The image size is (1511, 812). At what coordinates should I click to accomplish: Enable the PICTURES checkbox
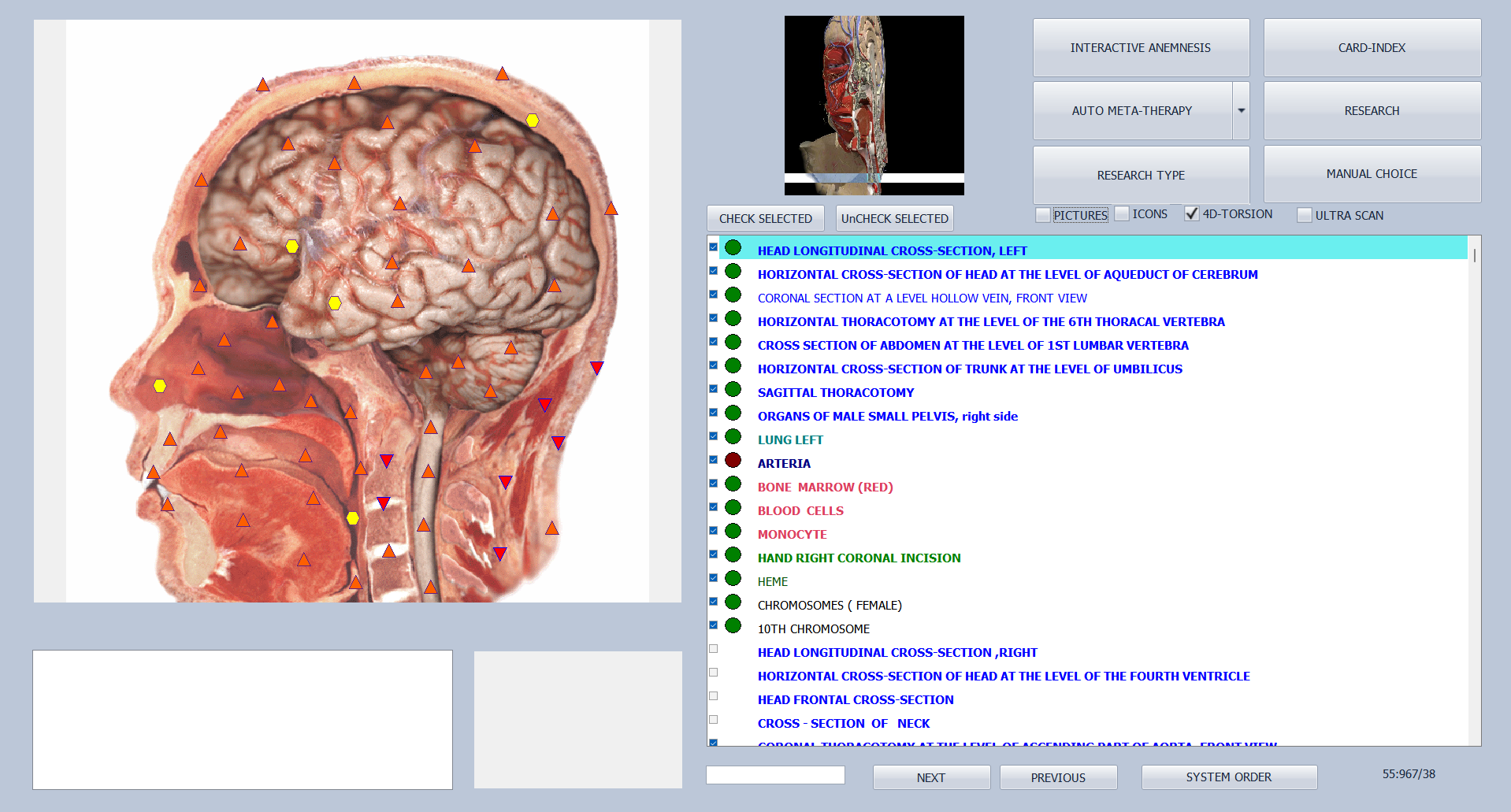coord(1043,215)
